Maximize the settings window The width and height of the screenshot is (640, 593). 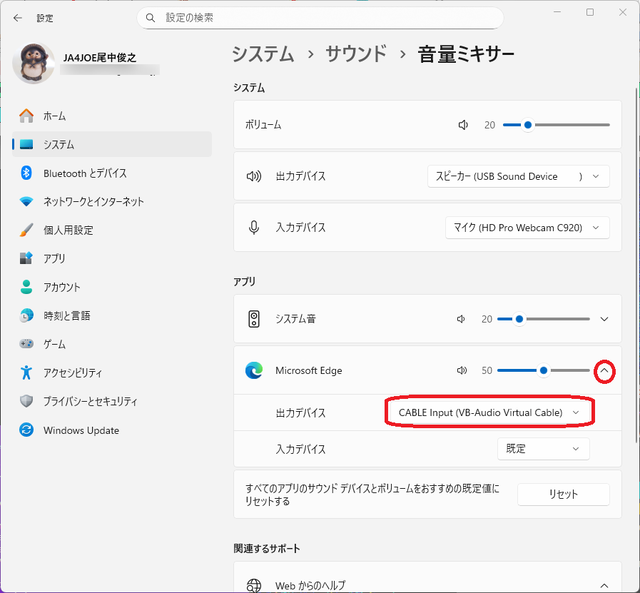click(590, 12)
